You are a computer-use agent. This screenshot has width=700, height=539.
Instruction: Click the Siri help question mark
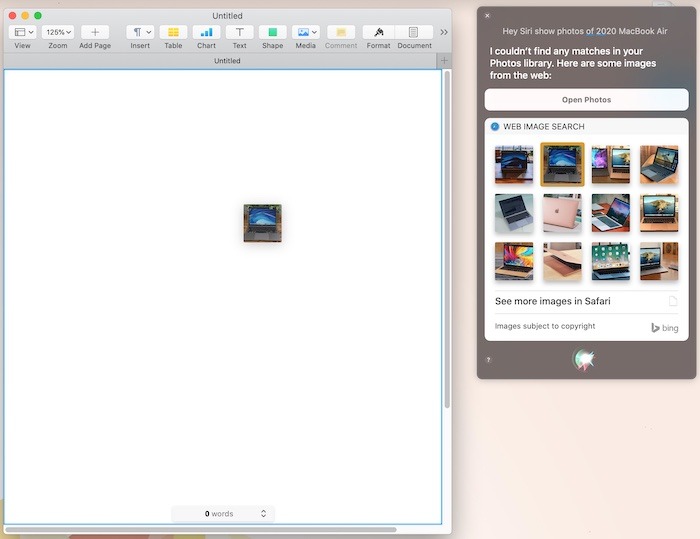click(x=488, y=359)
